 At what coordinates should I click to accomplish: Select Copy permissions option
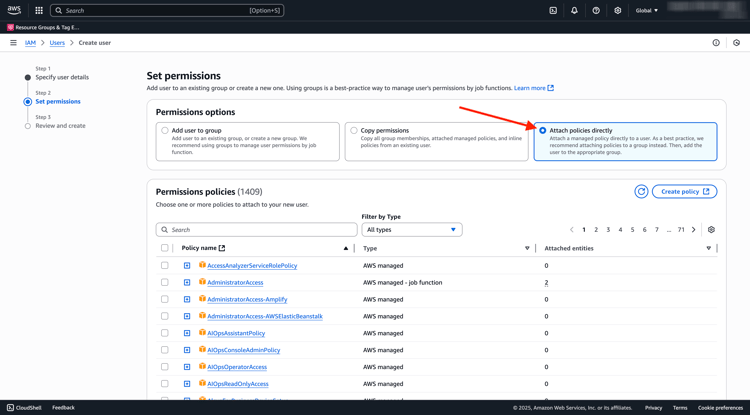click(354, 131)
